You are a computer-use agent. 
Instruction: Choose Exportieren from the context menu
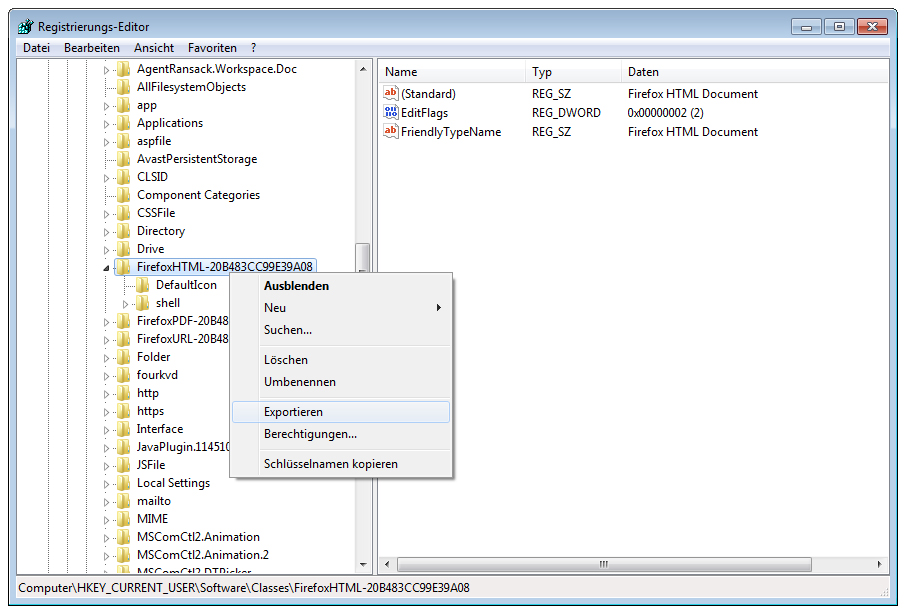point(293,412)
